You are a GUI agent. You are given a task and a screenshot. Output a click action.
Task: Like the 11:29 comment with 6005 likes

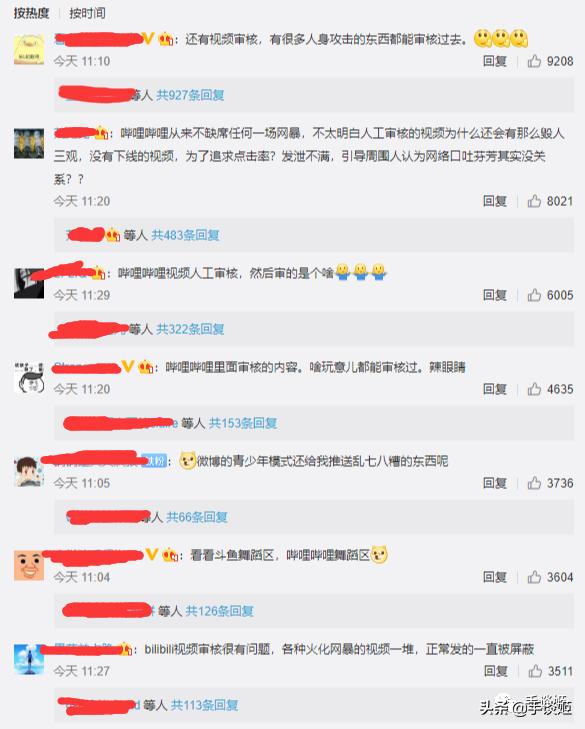click(x=534, y=295)
